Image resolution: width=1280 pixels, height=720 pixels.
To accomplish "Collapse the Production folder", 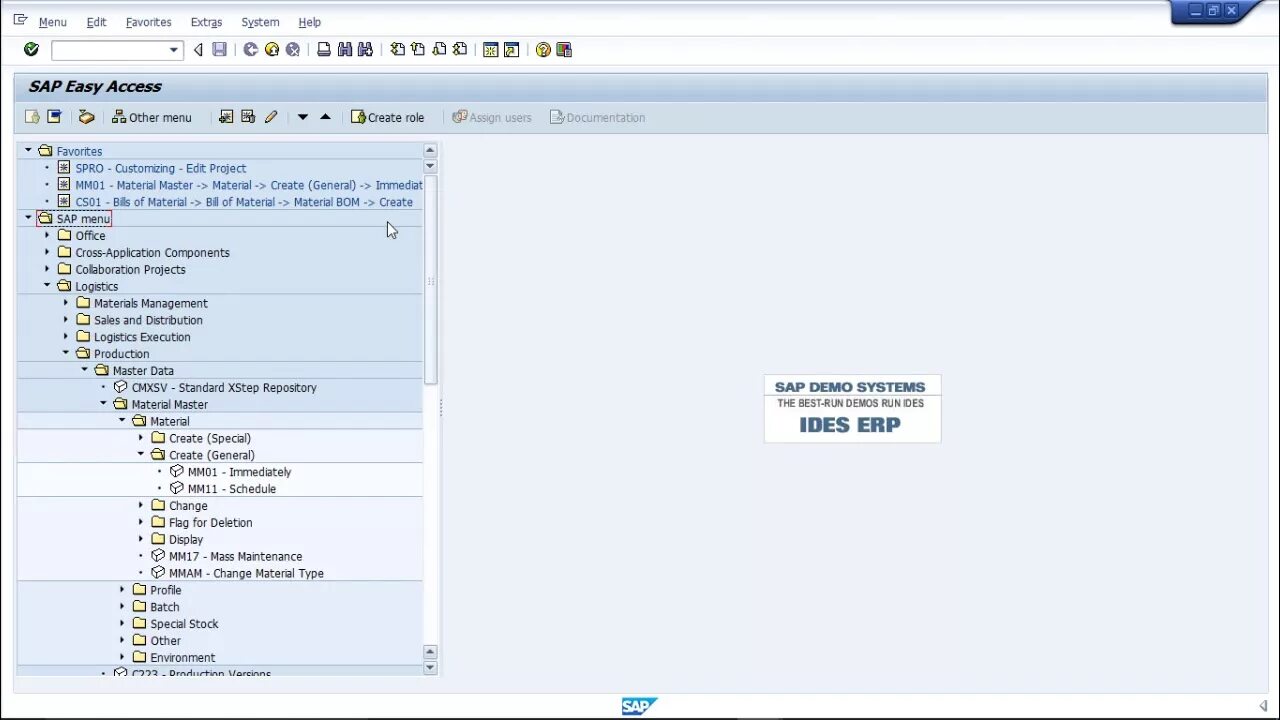I will pos(66,353).
